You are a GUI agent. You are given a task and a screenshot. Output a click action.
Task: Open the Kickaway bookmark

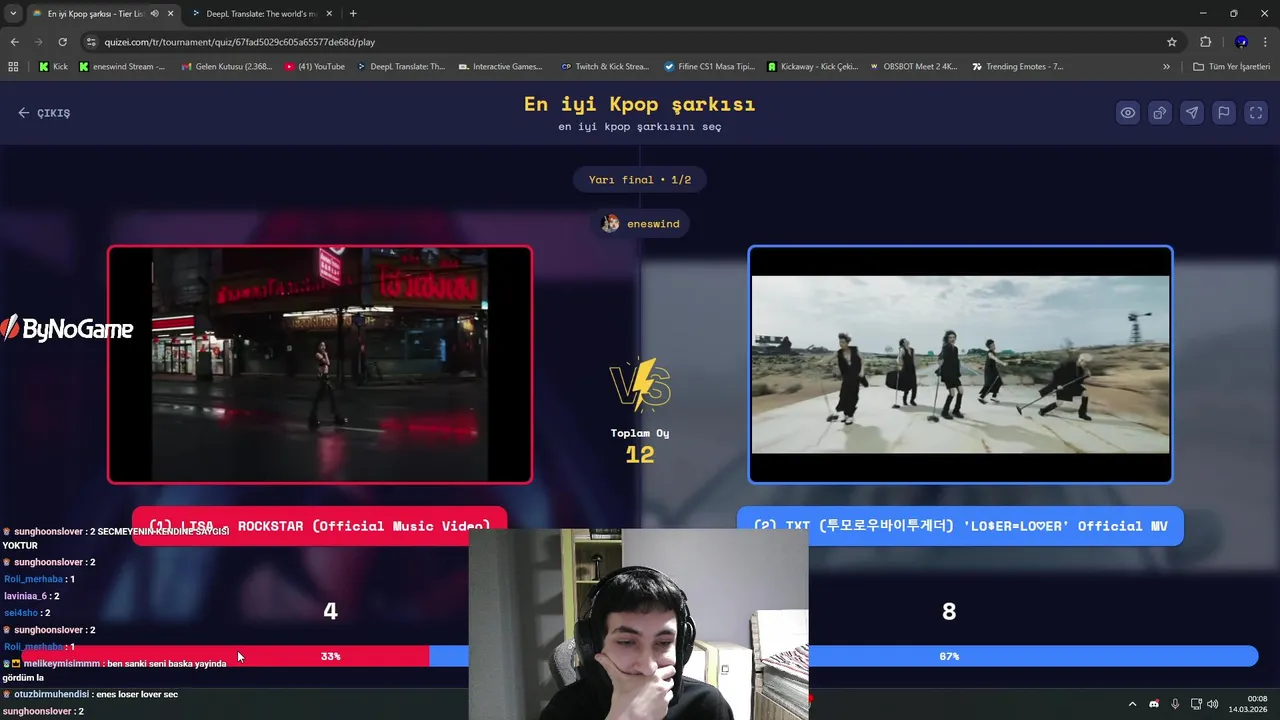812,67
